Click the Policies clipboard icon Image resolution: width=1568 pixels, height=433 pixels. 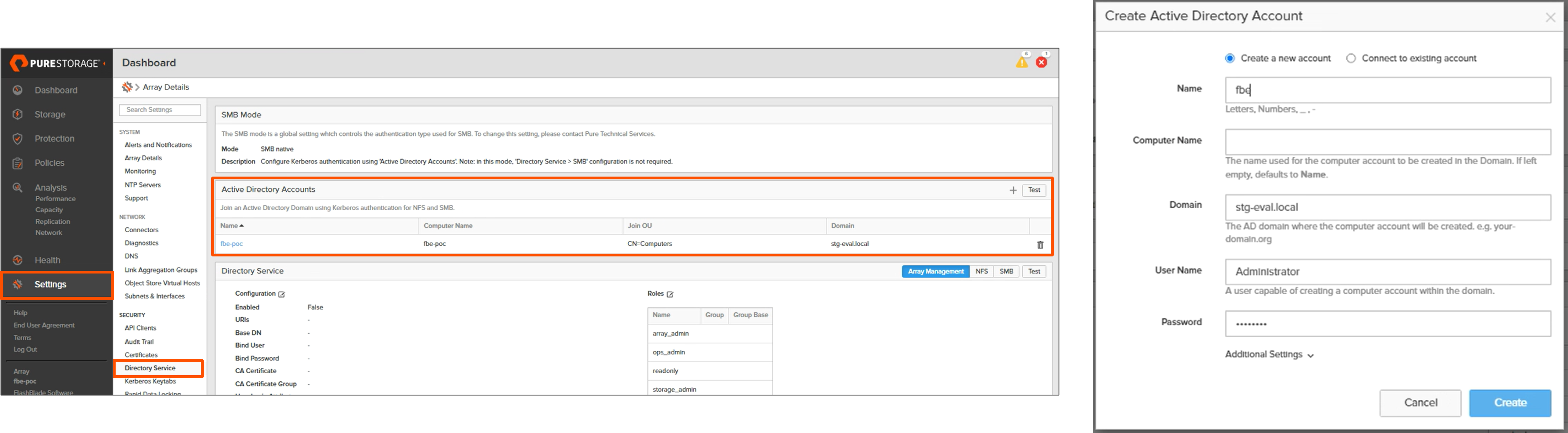point(18,163)
